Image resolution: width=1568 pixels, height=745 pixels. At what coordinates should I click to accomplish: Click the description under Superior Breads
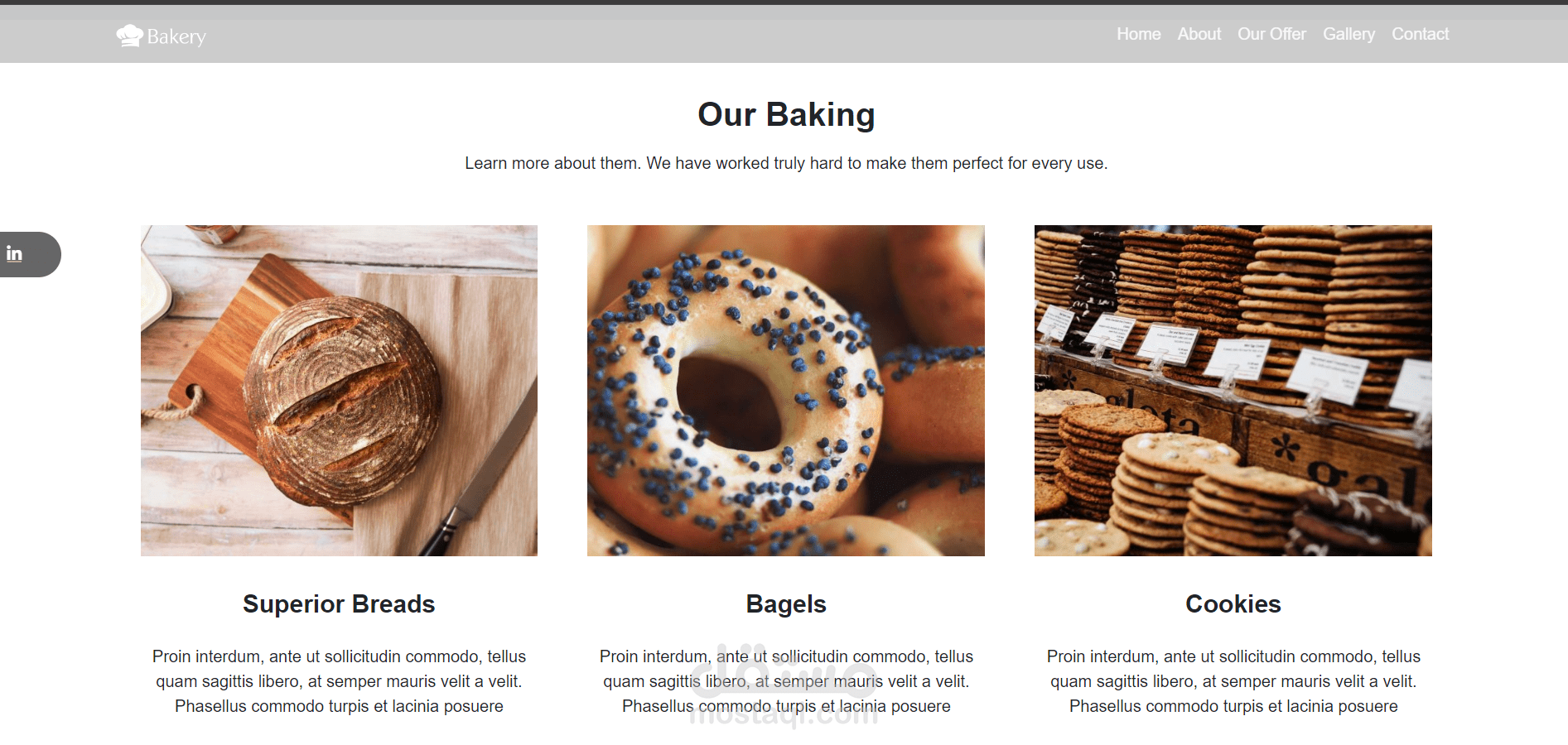[x=339, y=681]
